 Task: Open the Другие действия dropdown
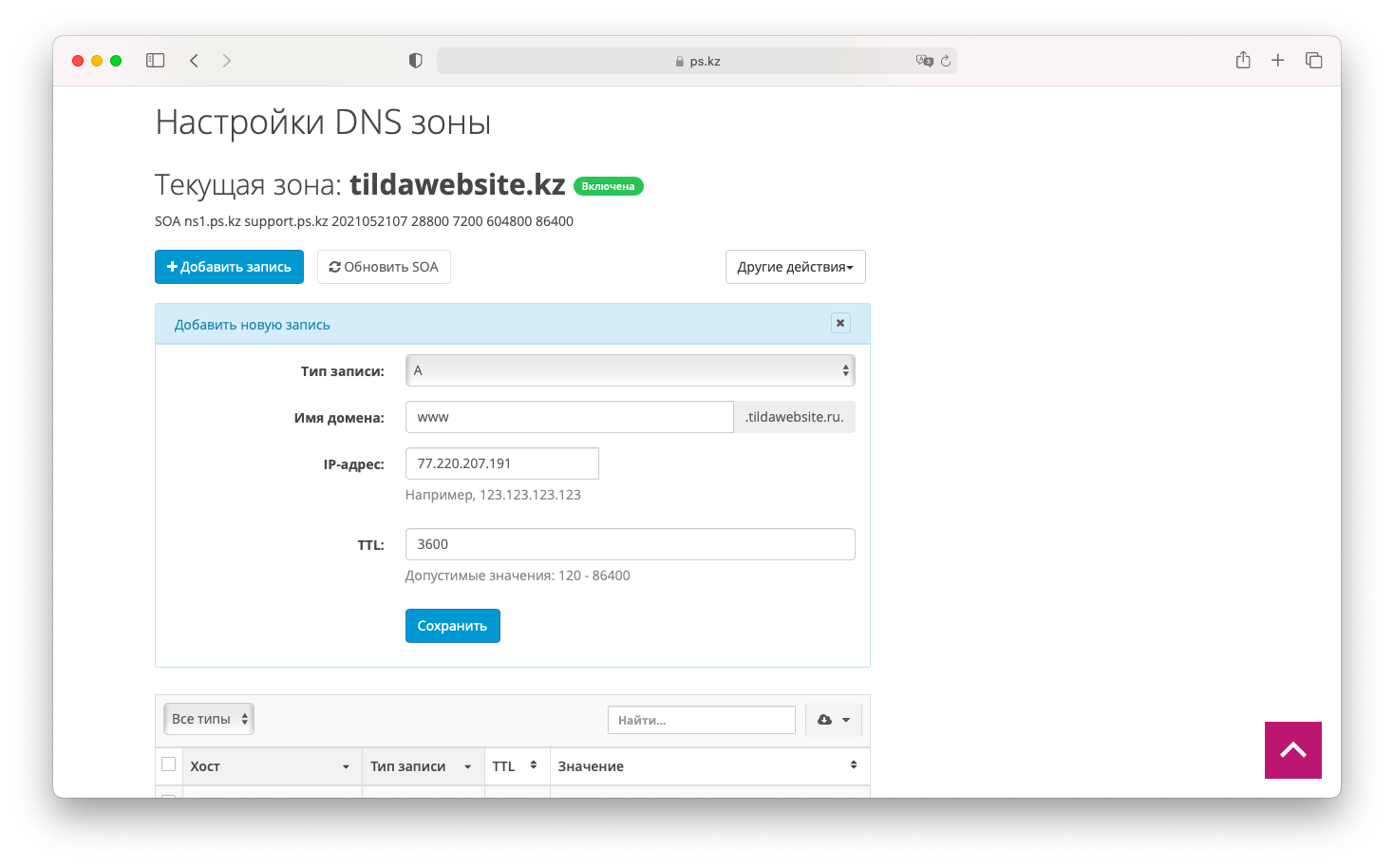point(796,267)
